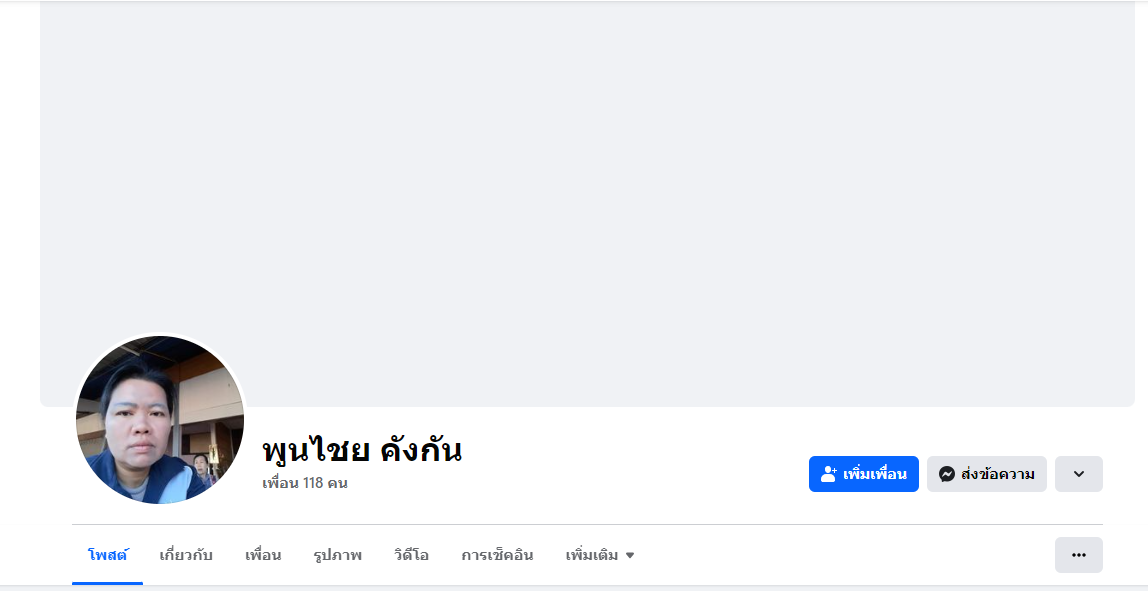View the circular profile picture
This screenshot has width=1148, height=591.
(x=160, y=419)
